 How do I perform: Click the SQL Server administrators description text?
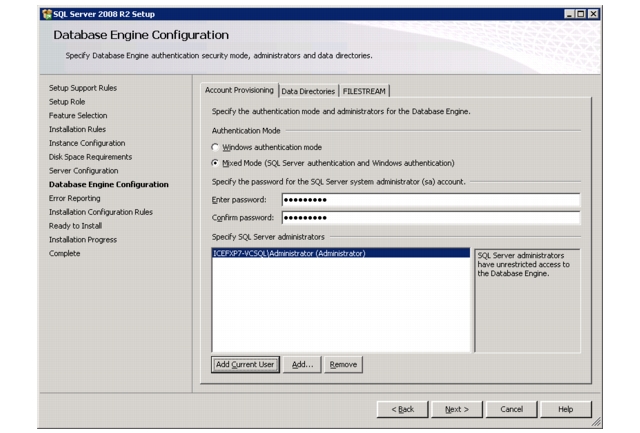tap(524, 264)
